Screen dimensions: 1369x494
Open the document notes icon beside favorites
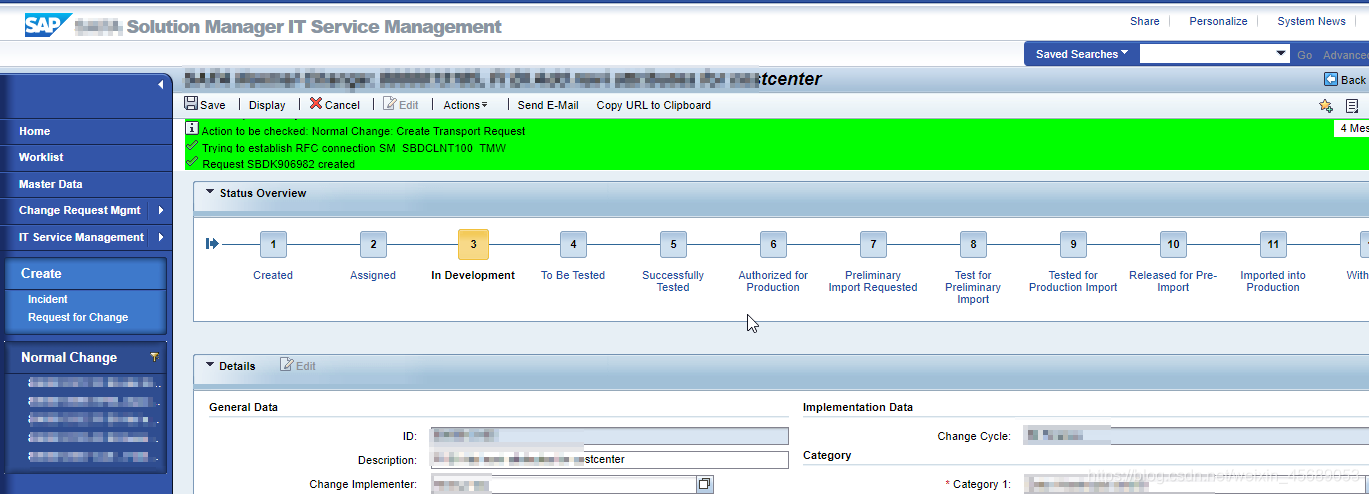pos(1352,105)
